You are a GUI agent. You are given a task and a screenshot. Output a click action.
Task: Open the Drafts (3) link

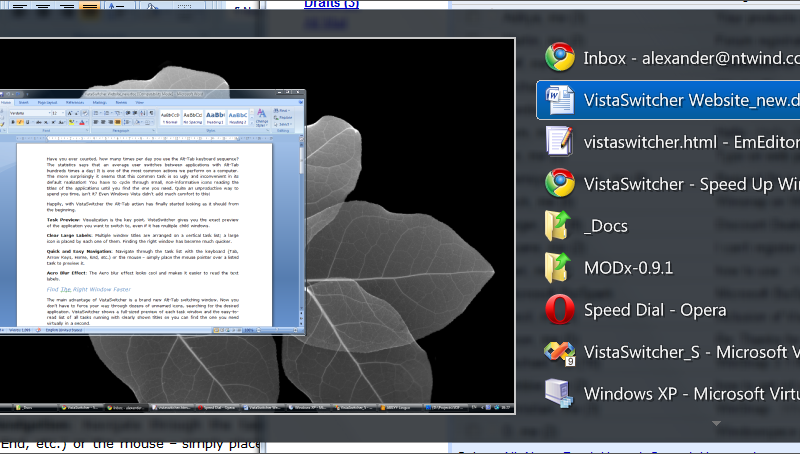(x=331, y=4)
